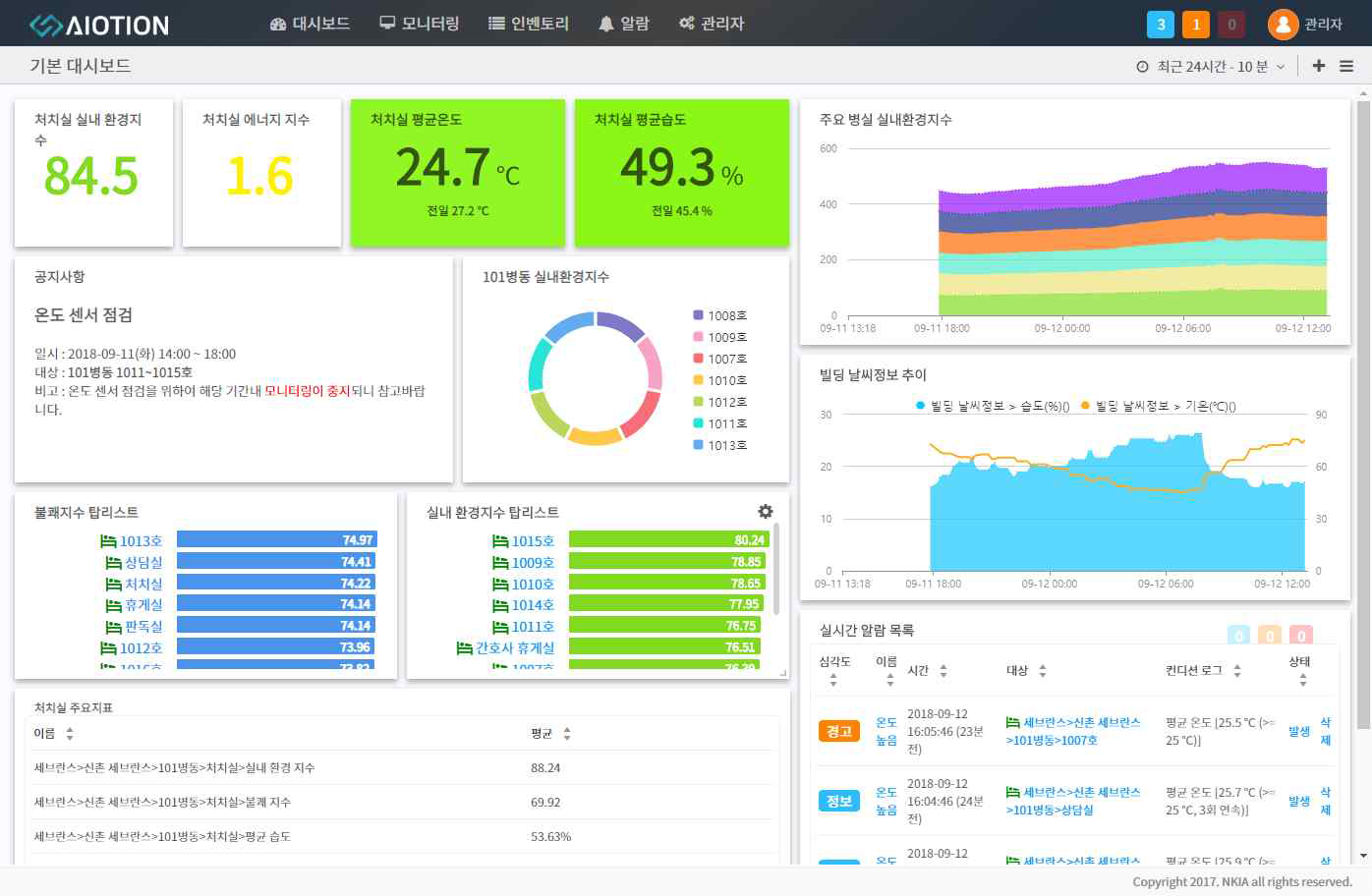Open the hamburger menu icon in dashboard header

[x=1346, y=66]
